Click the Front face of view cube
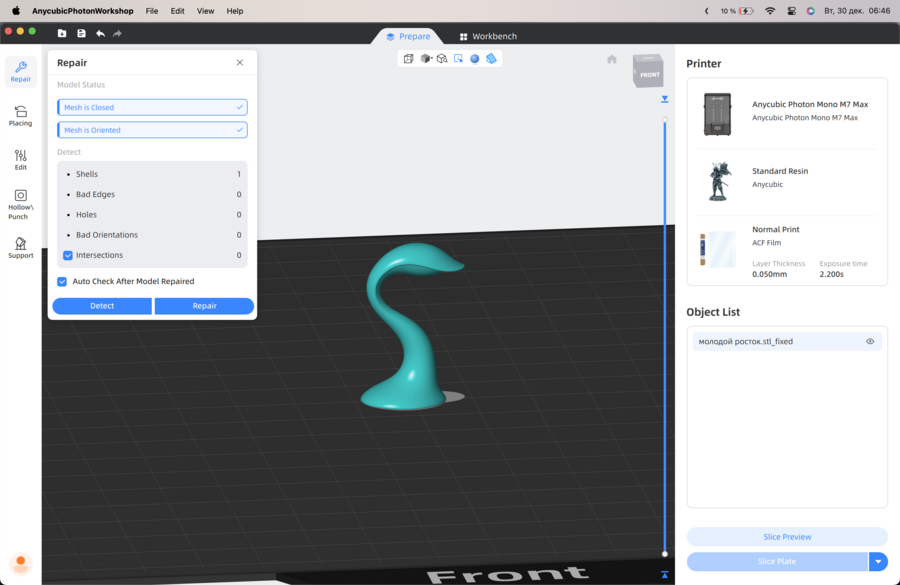 pyautogui.click(x=649, y=74)
